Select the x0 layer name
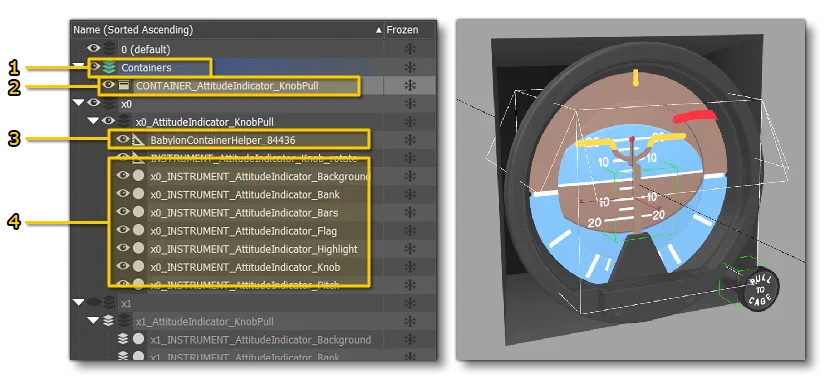Viewport: 825px width, 380px height. click(x=126, y=104)
